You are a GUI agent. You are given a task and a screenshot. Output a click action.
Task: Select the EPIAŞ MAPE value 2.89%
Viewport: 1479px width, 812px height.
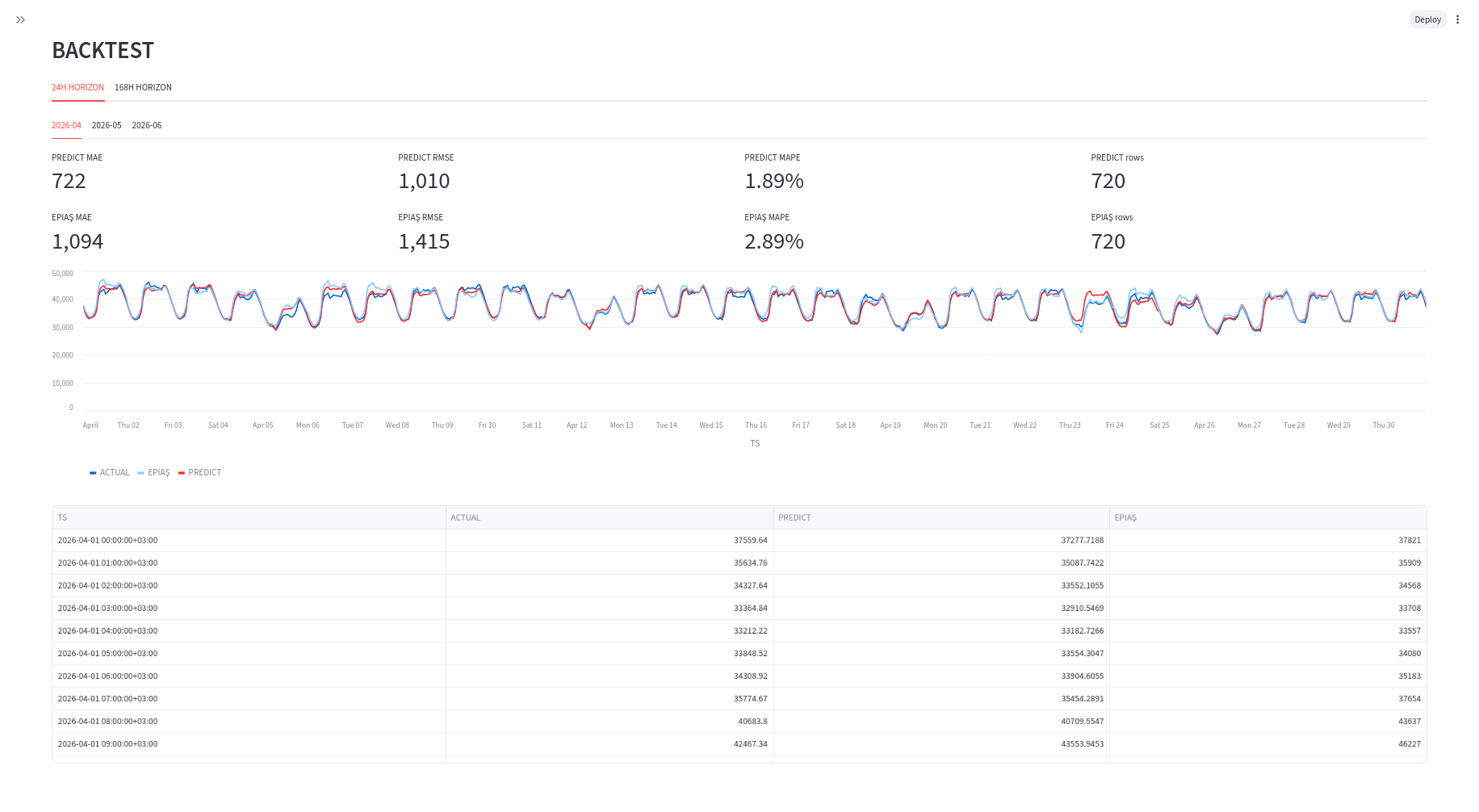coord(773,241)
